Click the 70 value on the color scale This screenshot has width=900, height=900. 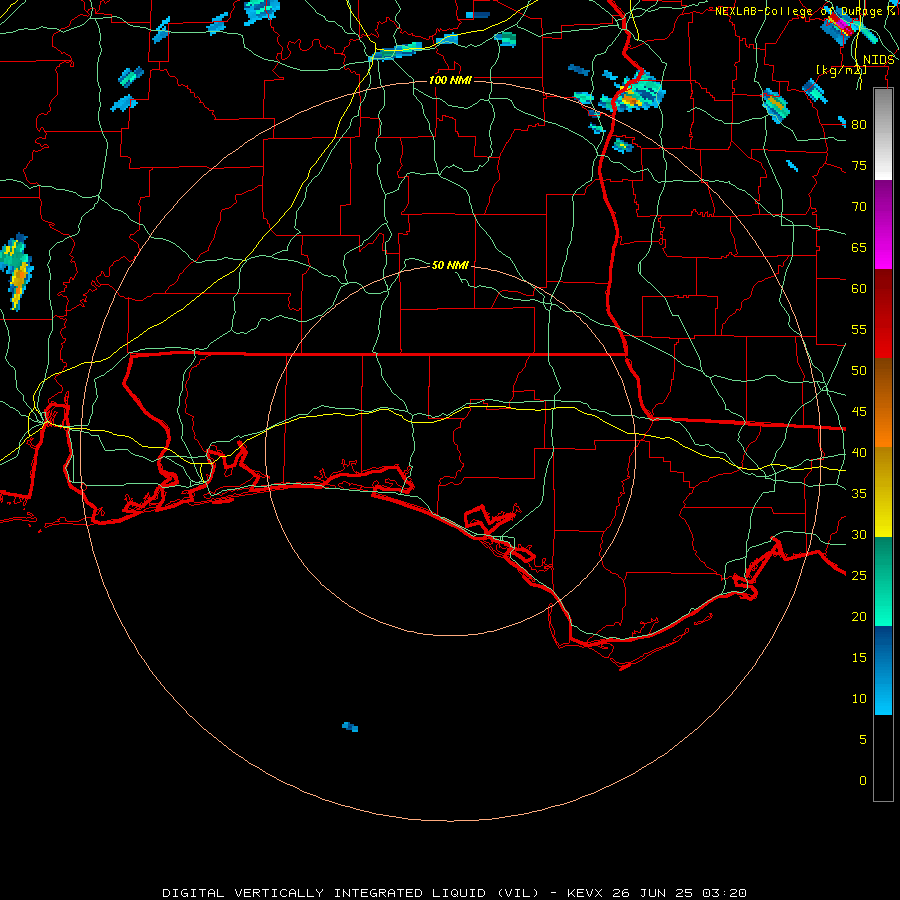tap(859, 207)
